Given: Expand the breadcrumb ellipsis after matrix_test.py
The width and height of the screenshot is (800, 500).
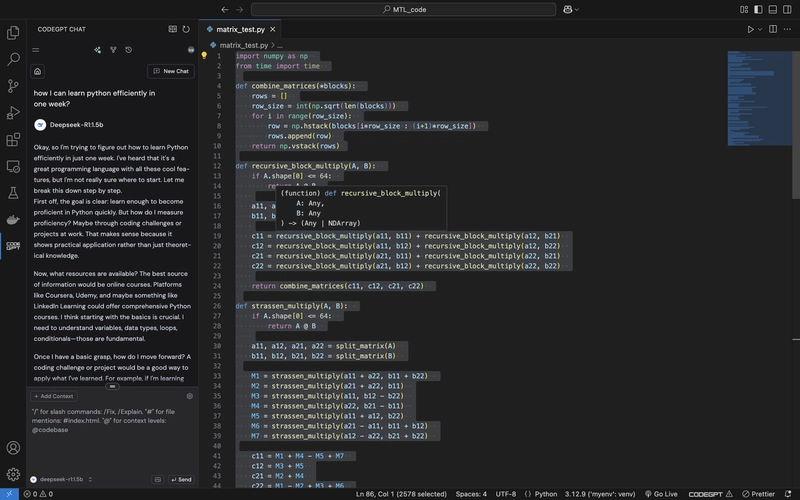Looking at the screenshot, I should point(280,45).
